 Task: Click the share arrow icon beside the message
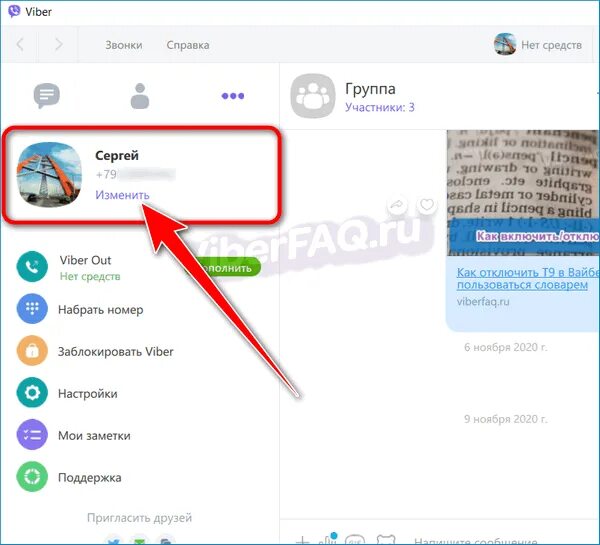pos(397,205)
